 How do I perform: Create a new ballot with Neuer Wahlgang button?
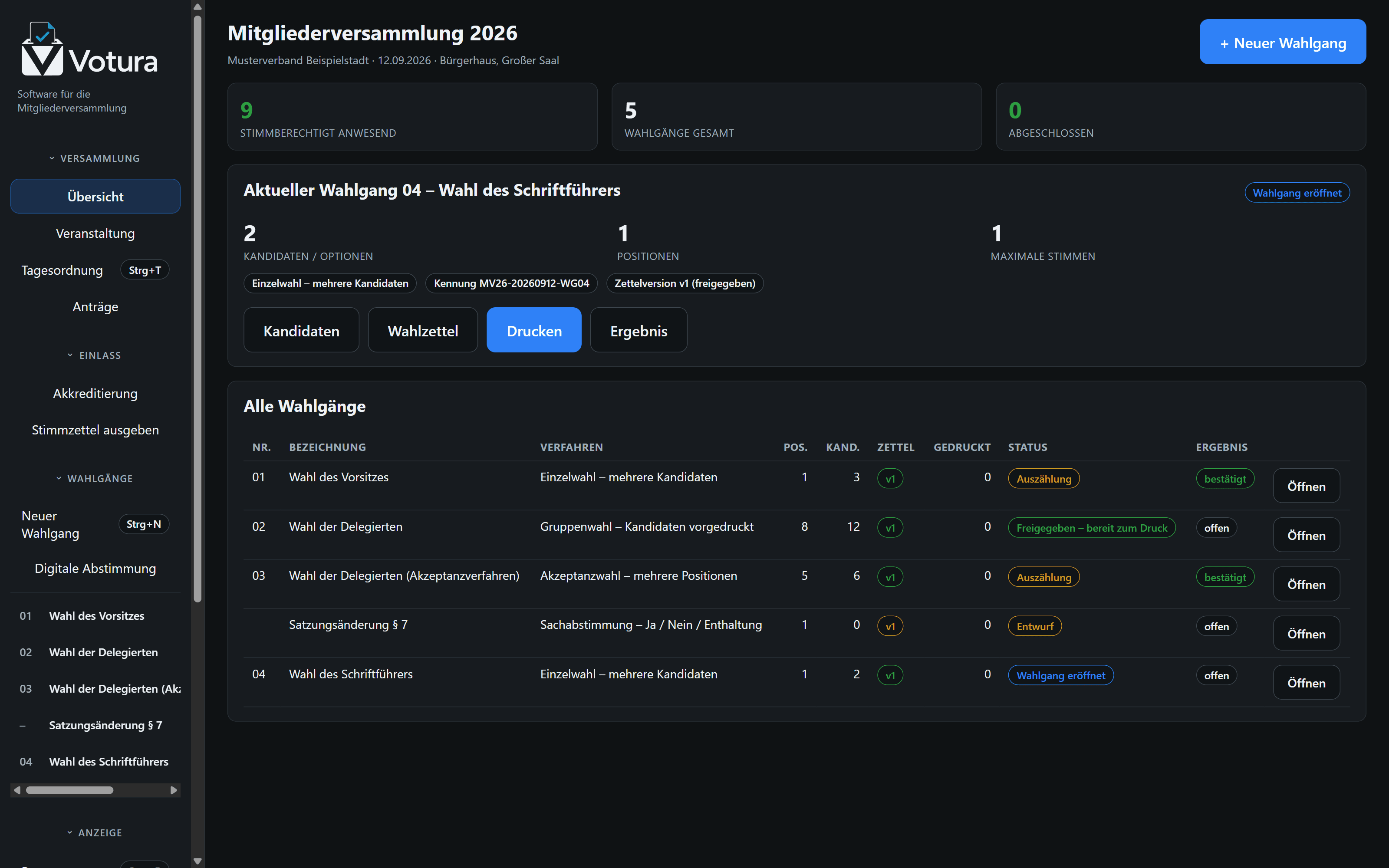[x=1282, y=42]
